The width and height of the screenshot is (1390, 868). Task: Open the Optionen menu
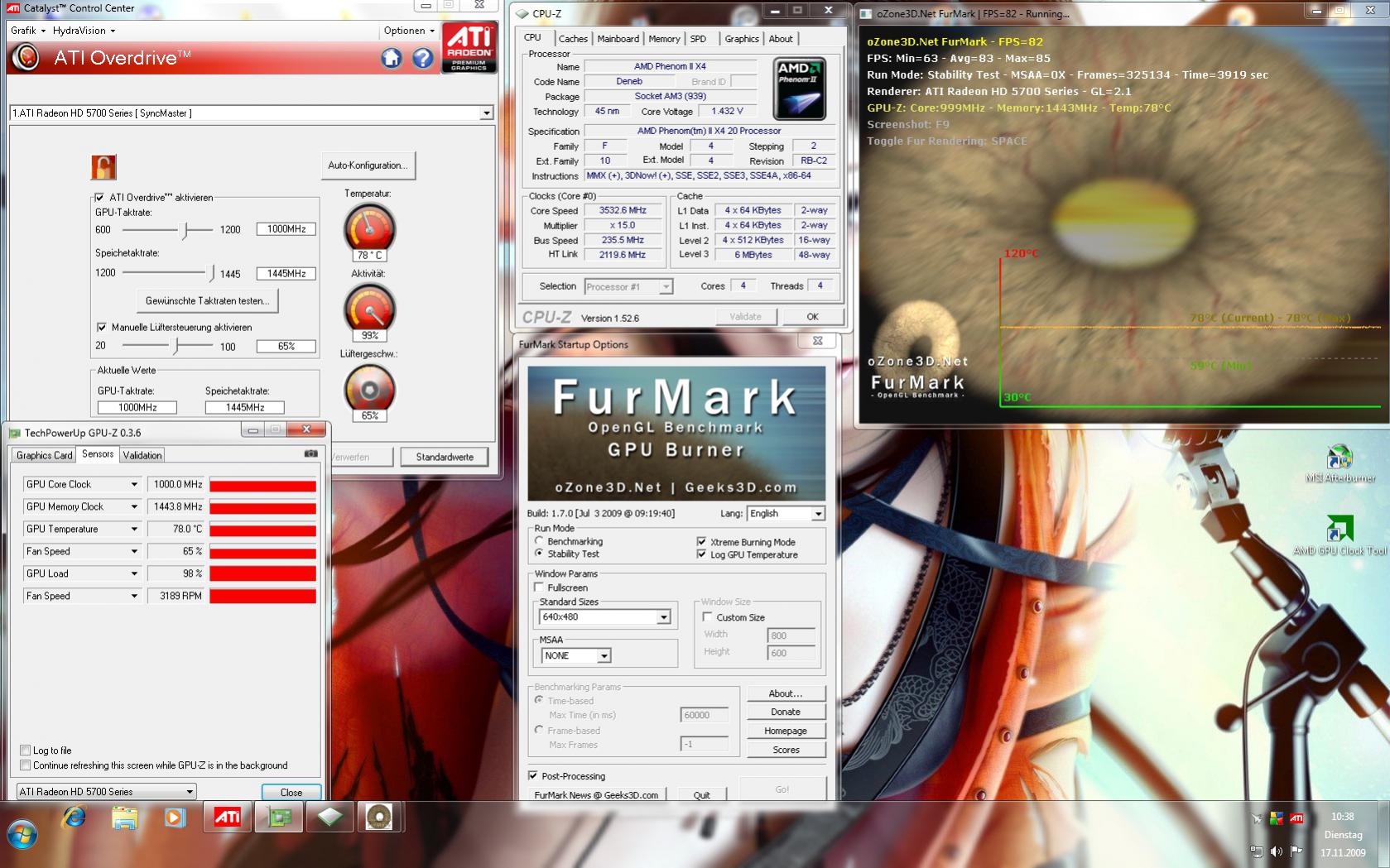click(409, 31)
